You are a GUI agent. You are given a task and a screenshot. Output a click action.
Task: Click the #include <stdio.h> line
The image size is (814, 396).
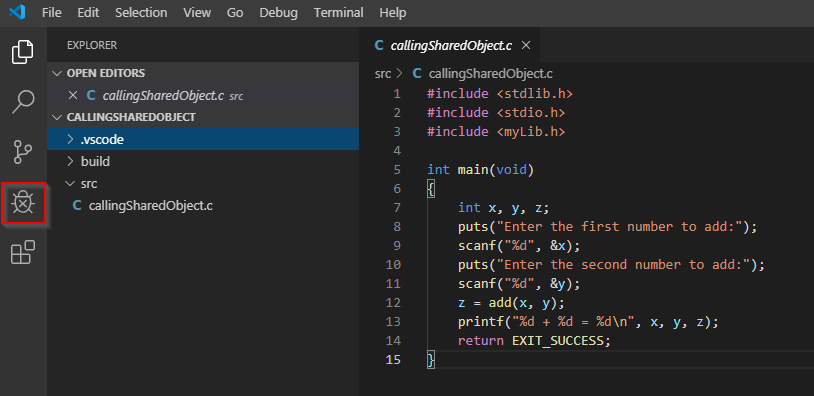click(x=496, y=113)
